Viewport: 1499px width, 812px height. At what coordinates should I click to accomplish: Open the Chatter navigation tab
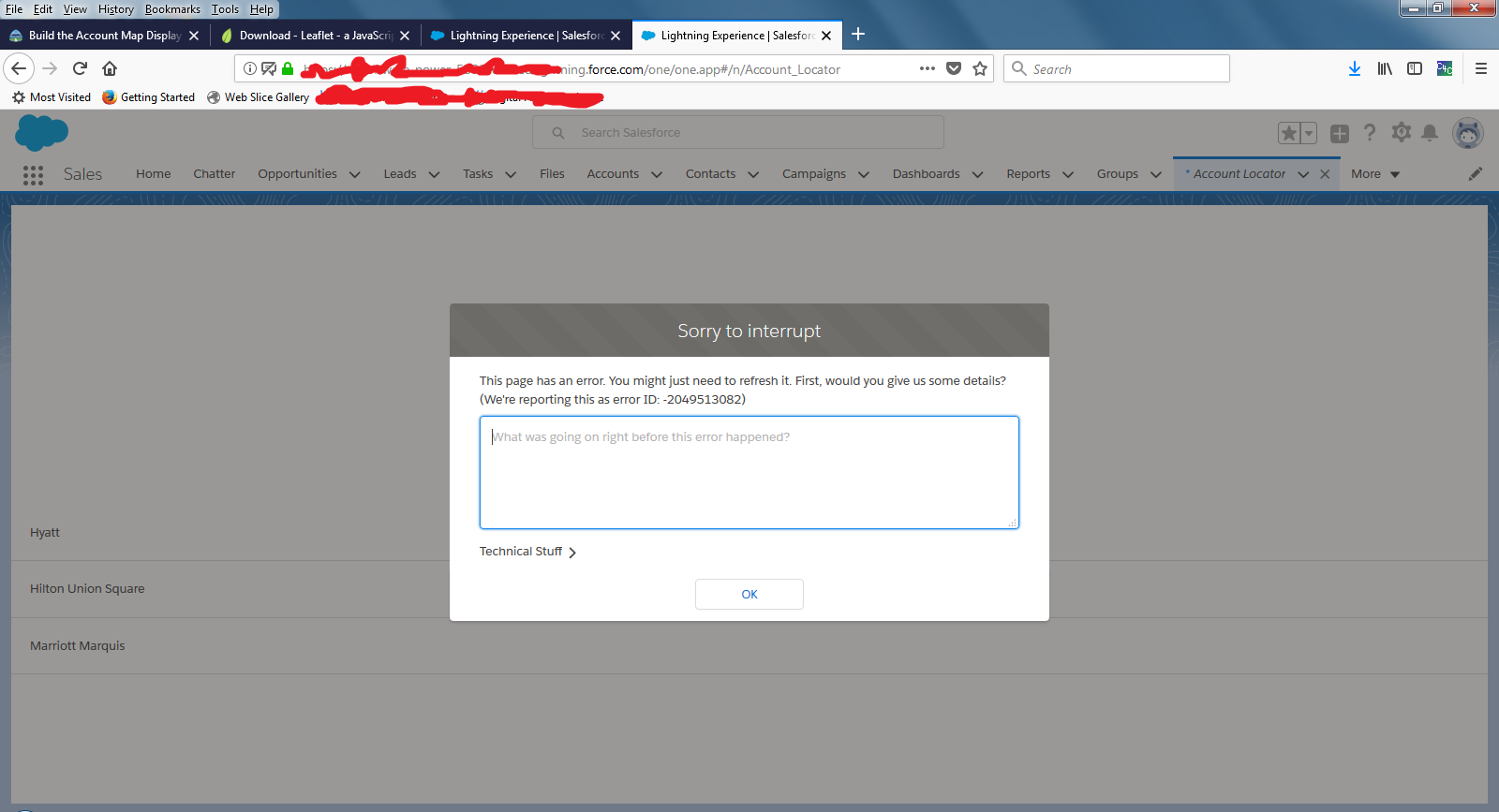tap(215, 174)
